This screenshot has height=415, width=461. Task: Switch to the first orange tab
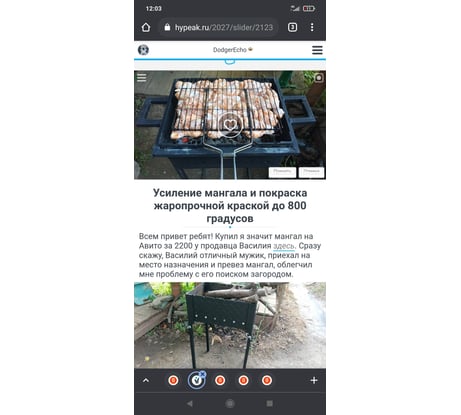pos(173,380)
